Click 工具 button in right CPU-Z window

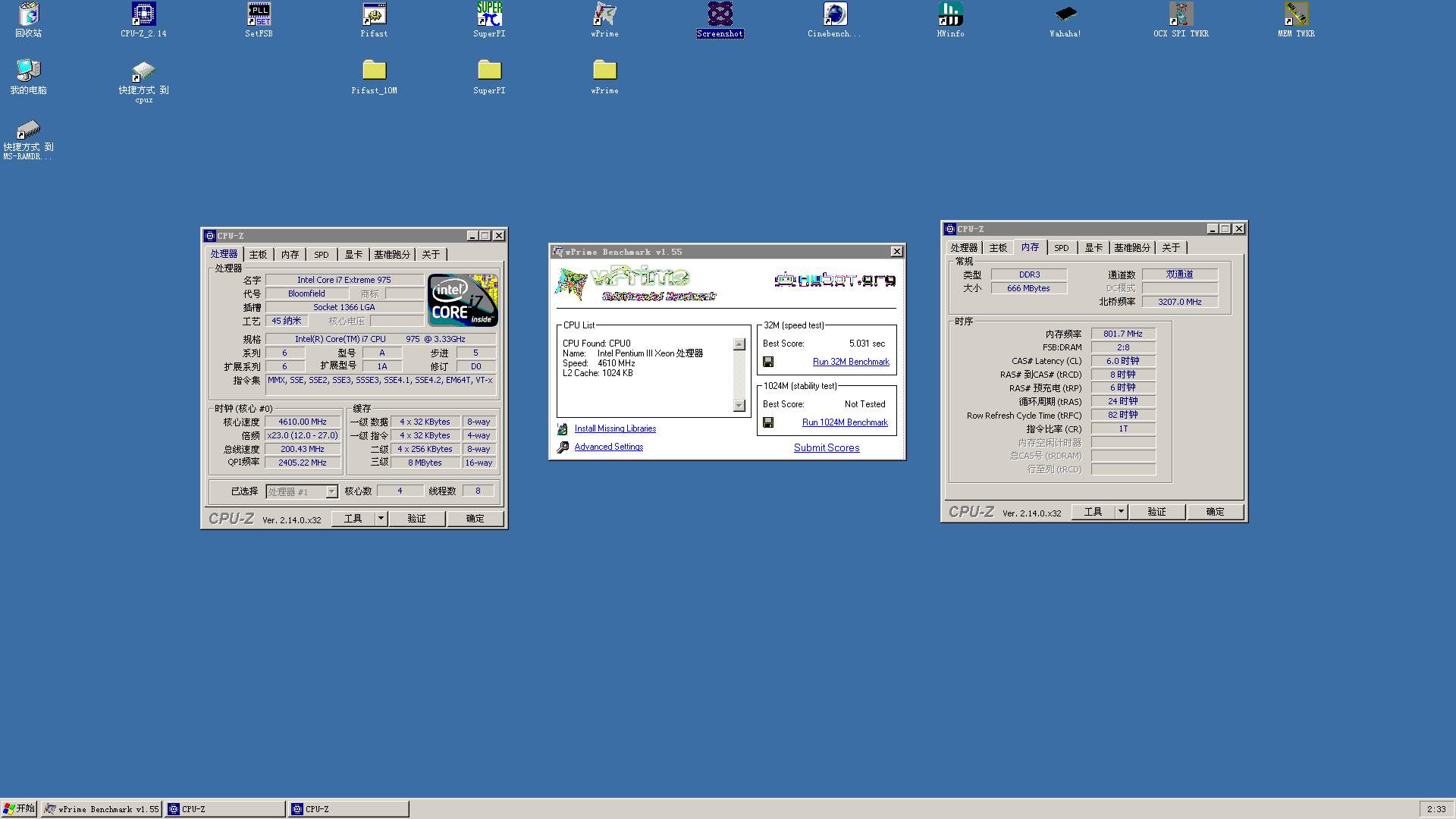pyautogui.click(x=1093, y=512)
